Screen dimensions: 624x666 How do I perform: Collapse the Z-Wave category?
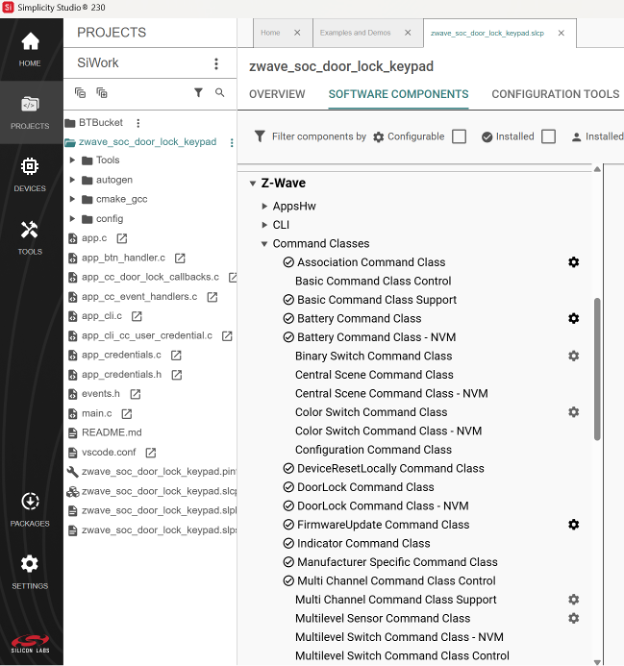(253, 183)
